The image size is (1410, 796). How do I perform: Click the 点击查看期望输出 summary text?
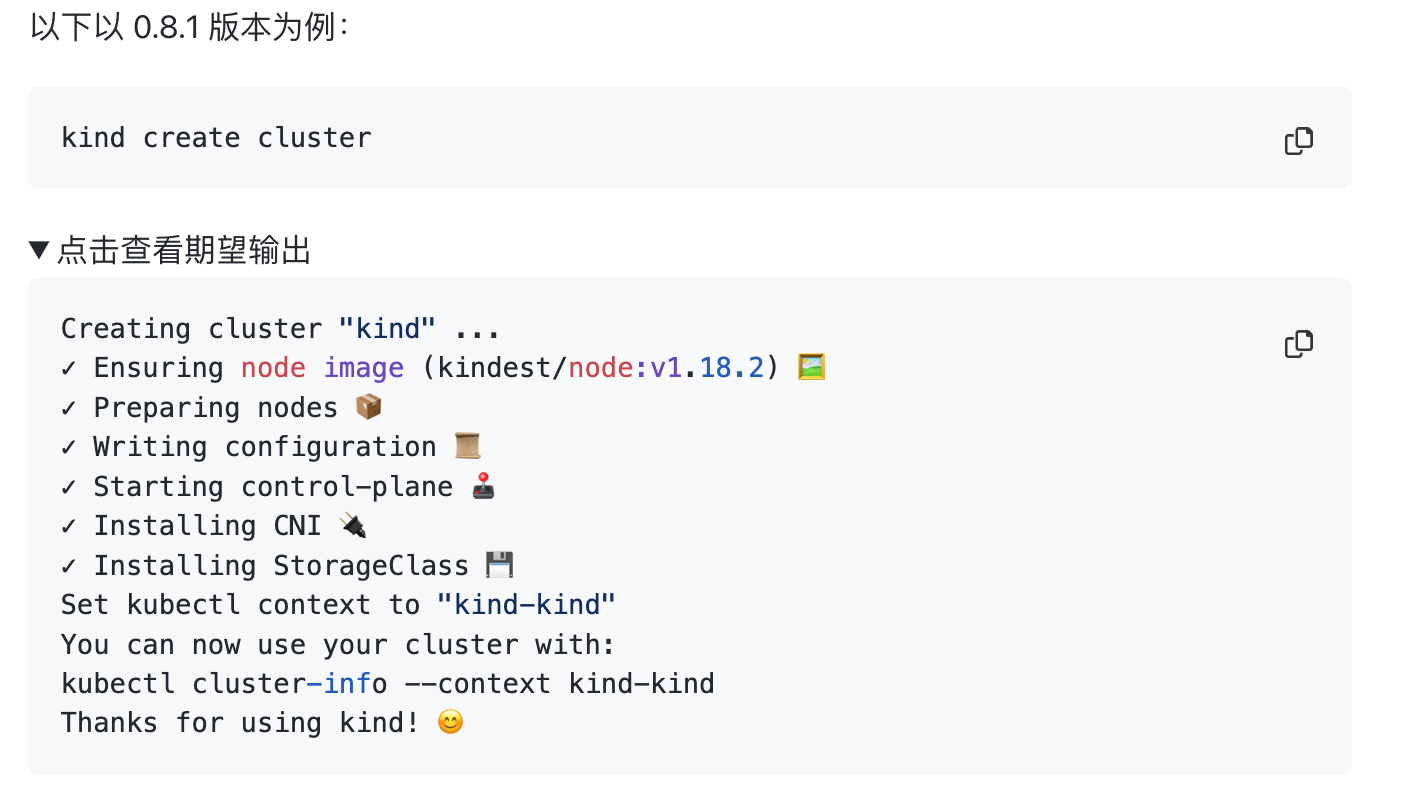coord(184,250)
